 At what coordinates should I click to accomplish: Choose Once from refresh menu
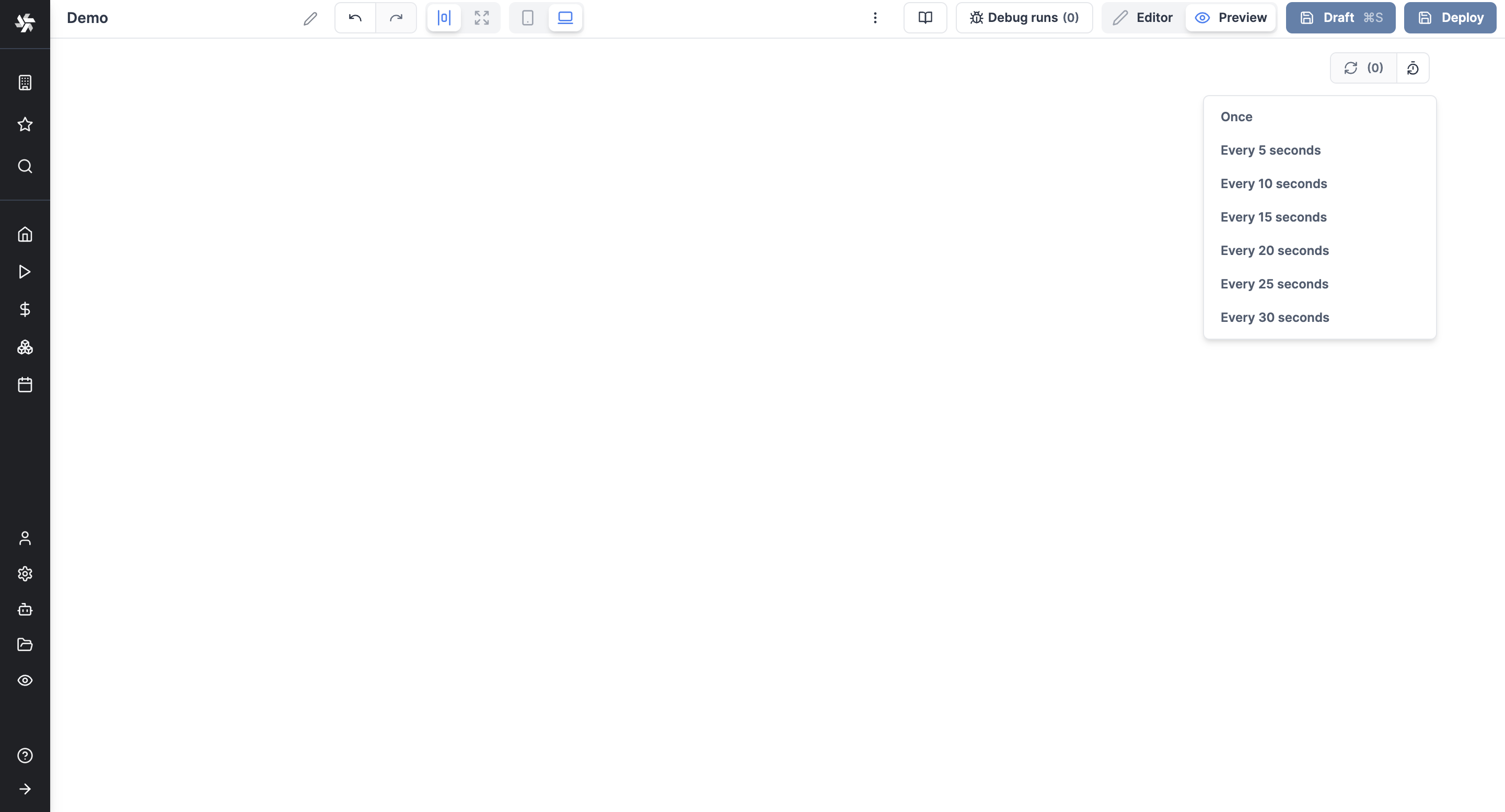(1236, 117)
